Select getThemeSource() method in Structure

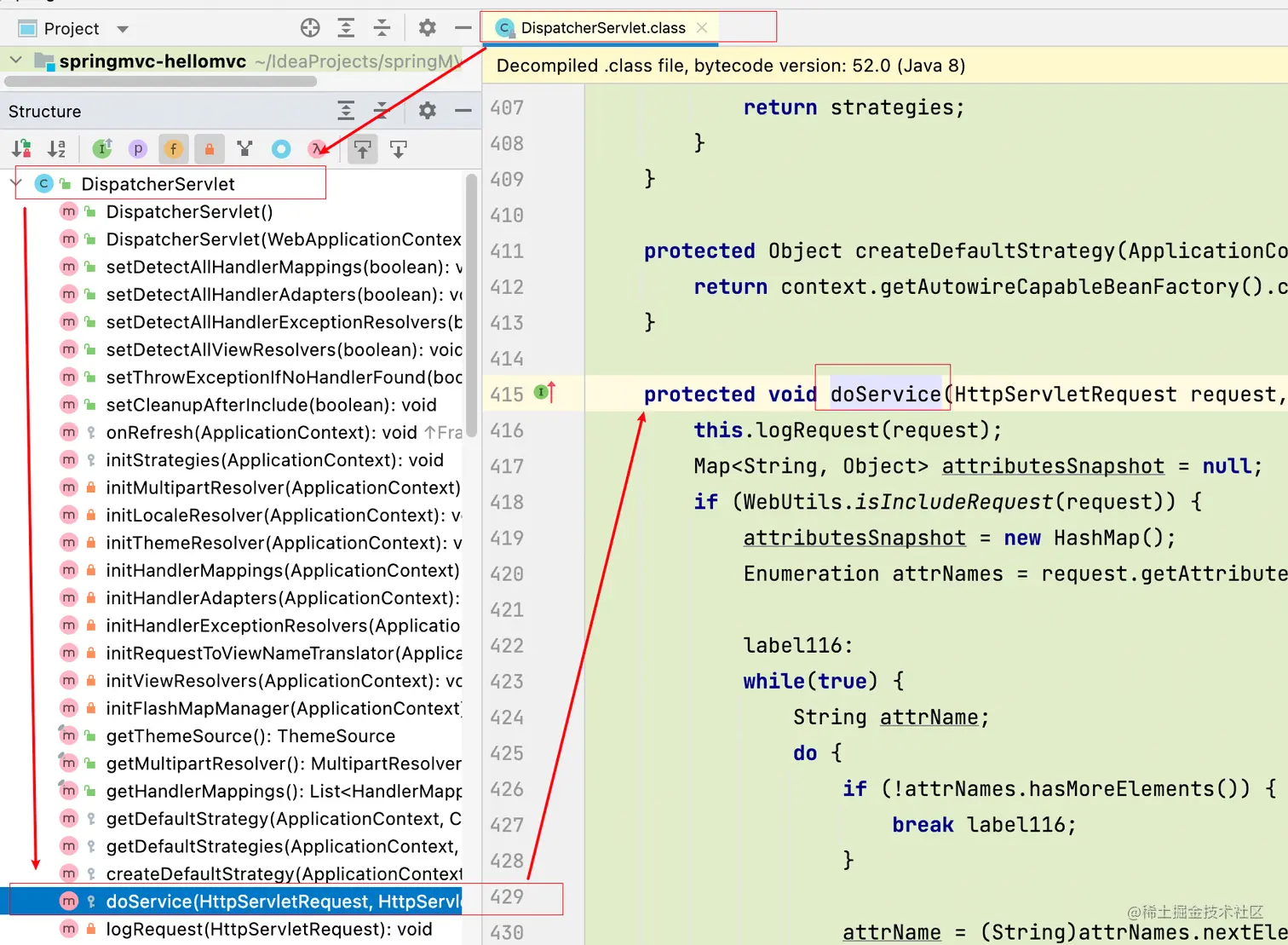click(250, 735)
